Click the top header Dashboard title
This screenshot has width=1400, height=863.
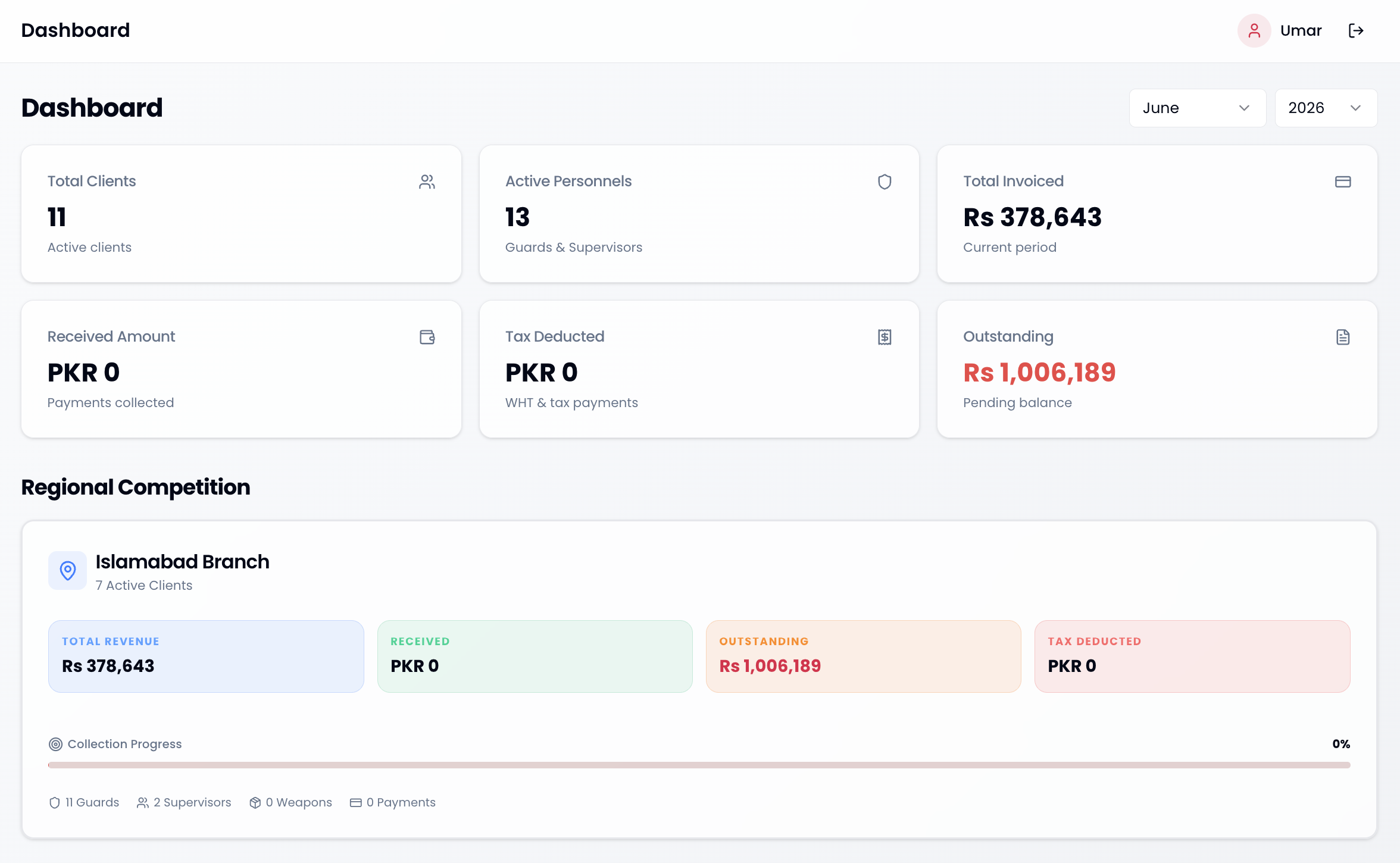(76, 30)
